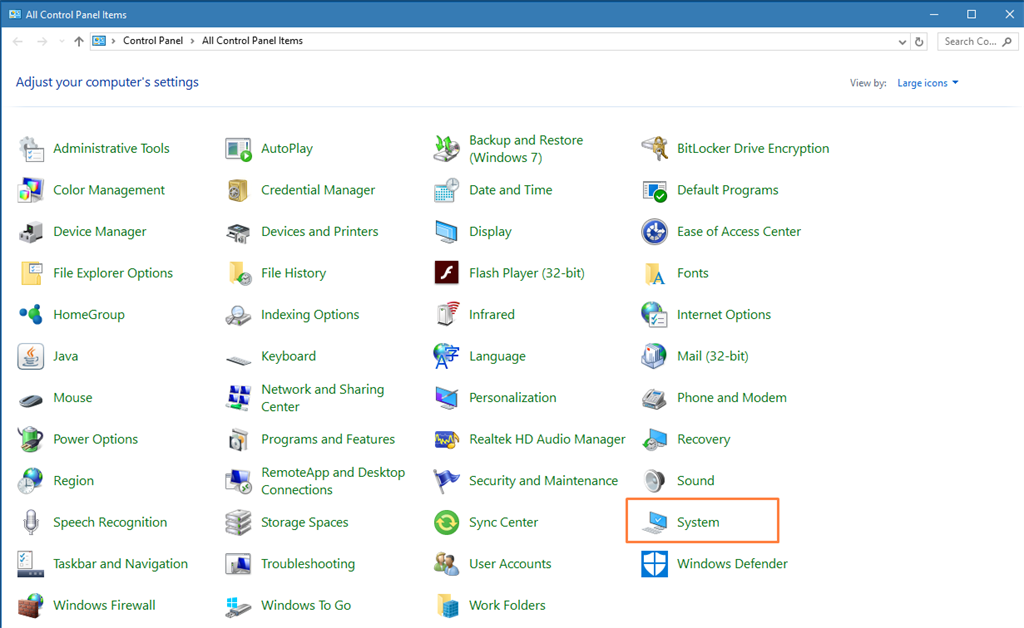This screenshot has height=628, width=1024.
Task: Open the Storage Spaces link
Action: pos(304,522)
